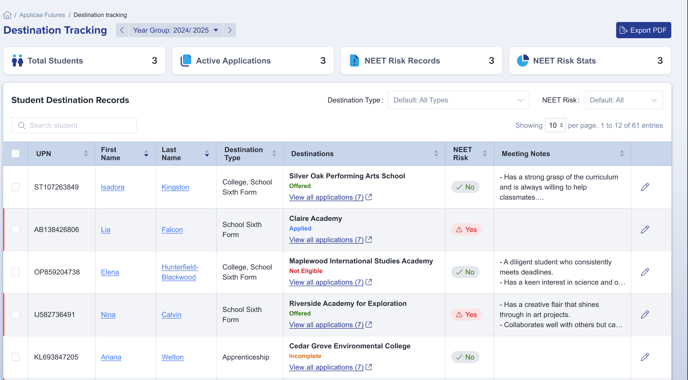Screen dimensions: 688x380
Task: Click pencil edit icon for Lia Falcon
Action: click(x=645, y=229)
